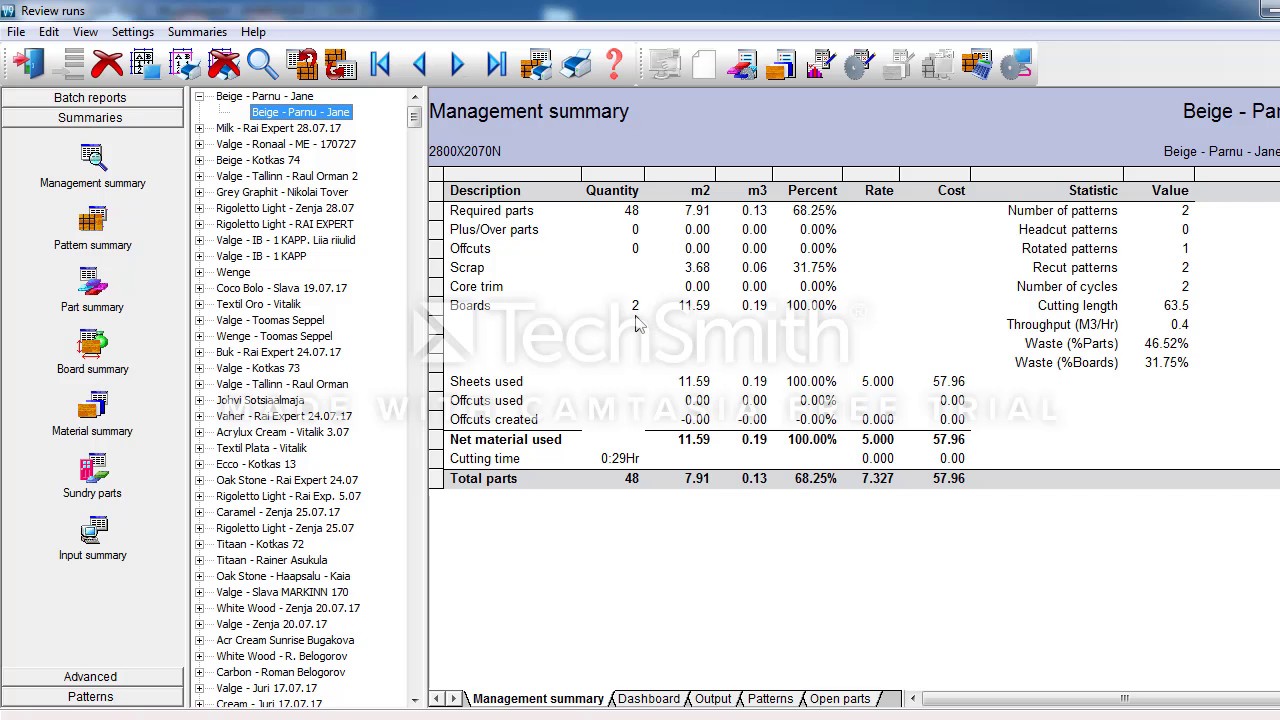1280x720 pixels.
Task: Expand the Coco Bolo - Slava 19.07.17 node
Action: click(x=199, y=288)
